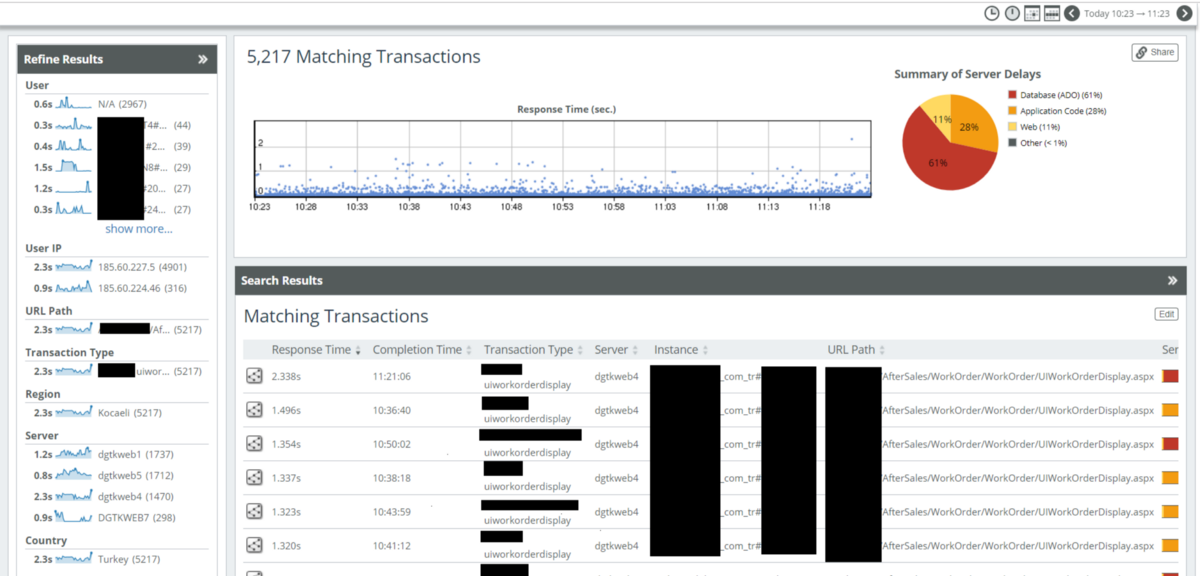
Task: Open transaction details icon for 1.496s row
Action: click(x=255, y=410)
